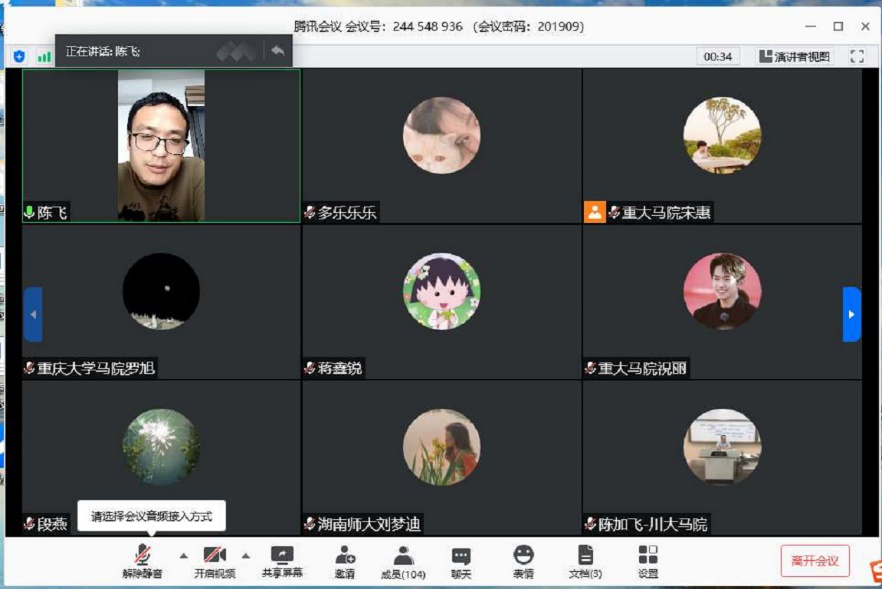Unmute microphone with 解除静音 button
The image size is (882, 589).
coord(142,561)
